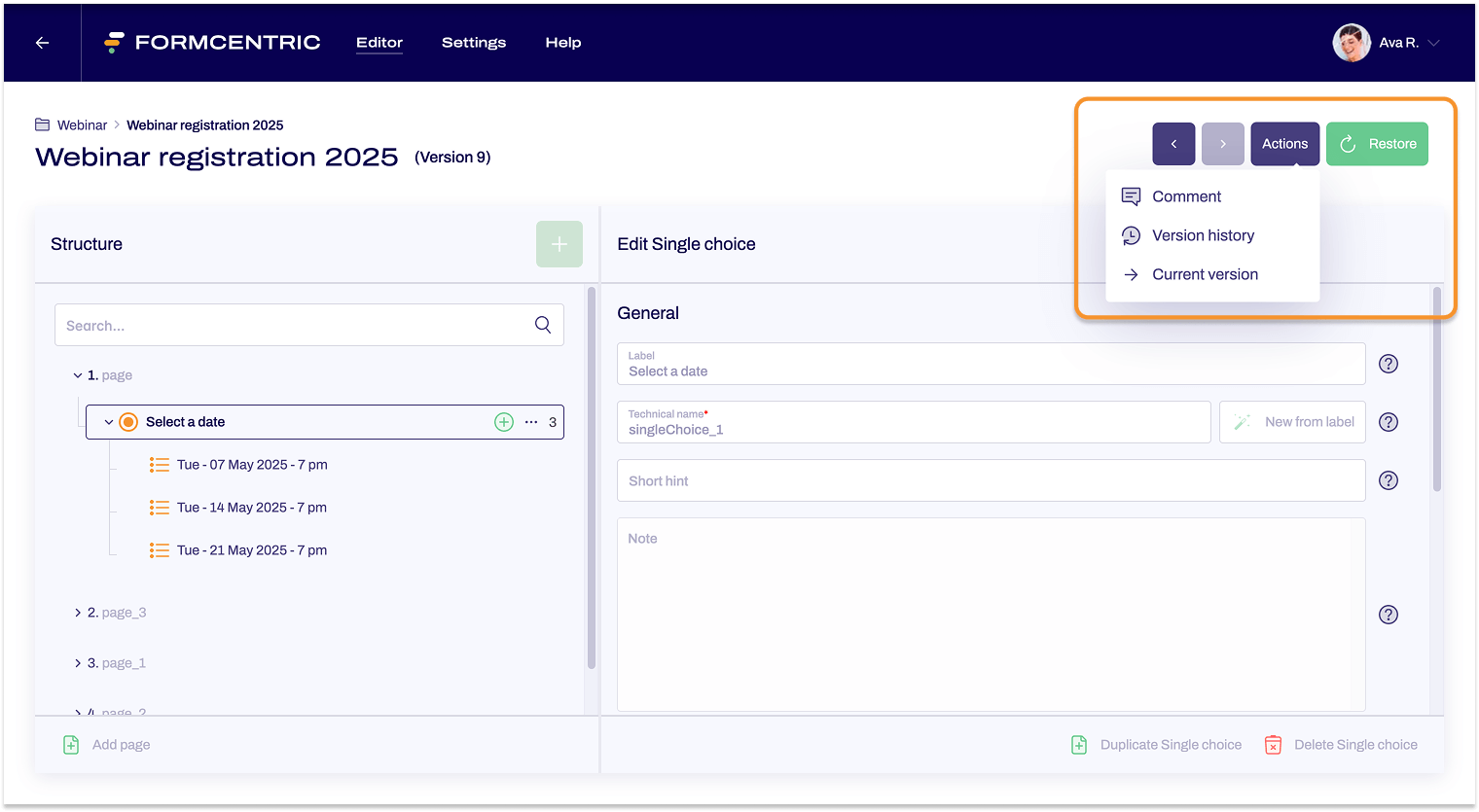This screenshot has height=812, width=1479.
Task: Click the Duplicate Single choice icon
Action: tap(1079, 744)
